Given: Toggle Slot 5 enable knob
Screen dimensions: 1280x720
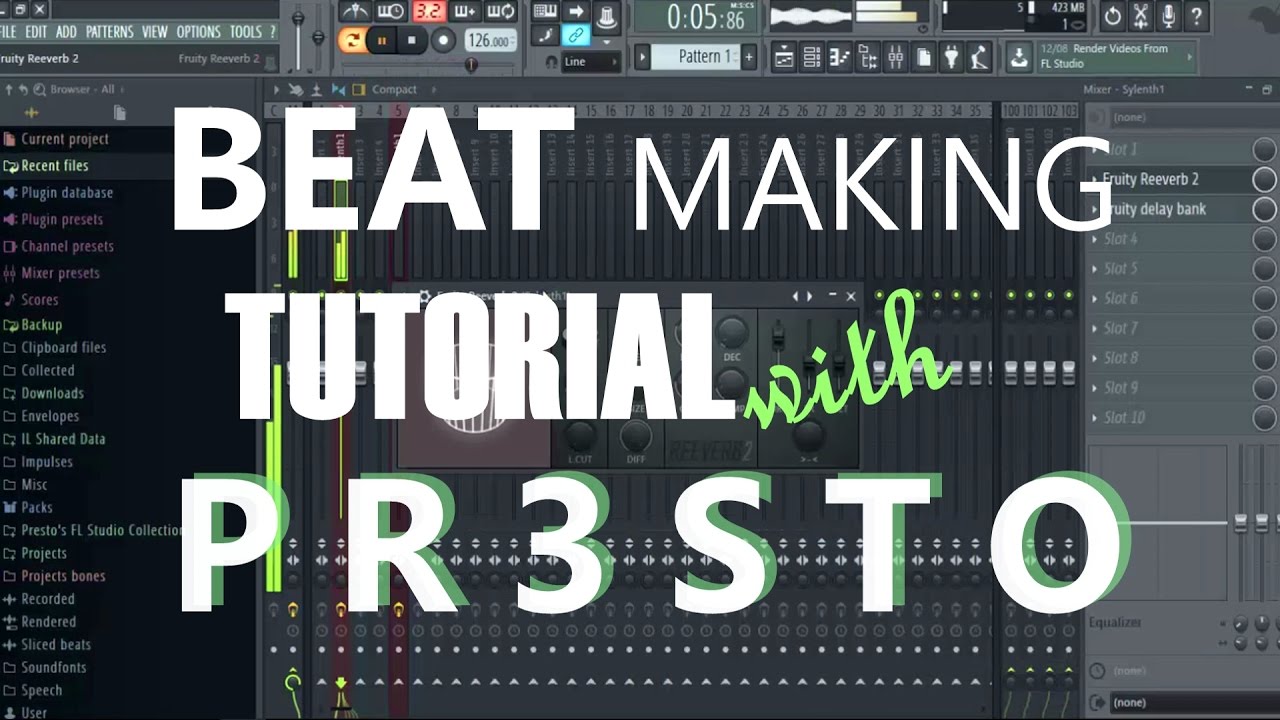Looking at the screenshot, I should [1264, 268].
